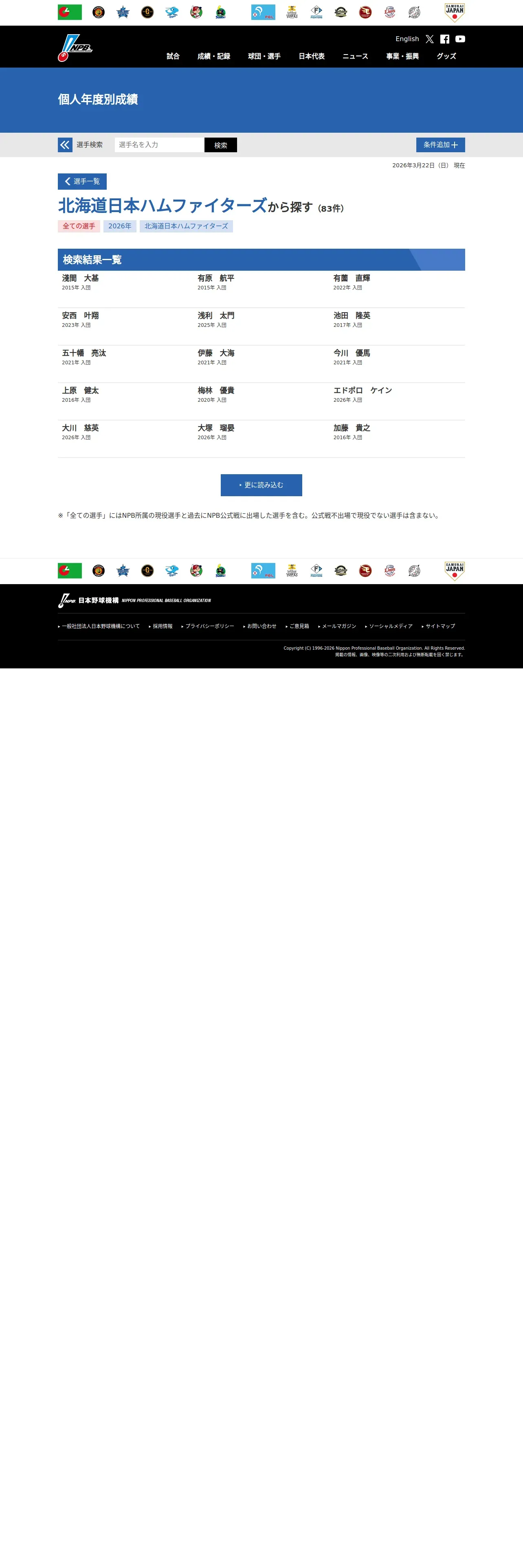Go to the NPB home logo

pos(75,48)
